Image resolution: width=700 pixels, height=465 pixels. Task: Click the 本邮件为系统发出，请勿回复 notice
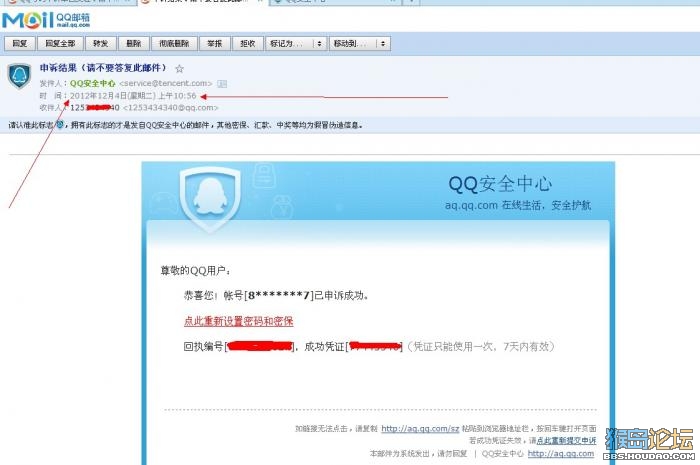click(x=418, y=453)
